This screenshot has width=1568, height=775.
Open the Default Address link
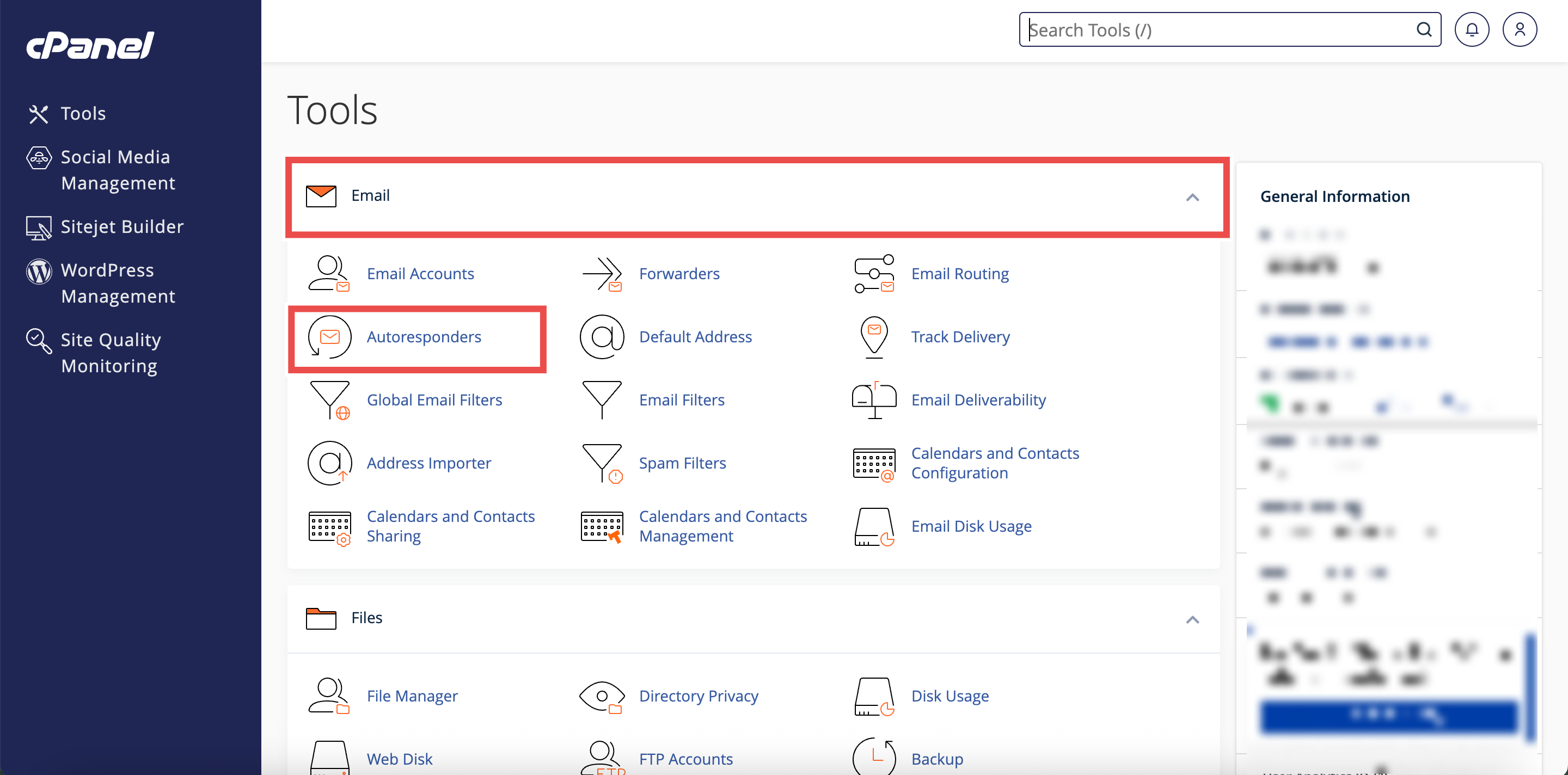pyautogui.click(x=695, y=336)
